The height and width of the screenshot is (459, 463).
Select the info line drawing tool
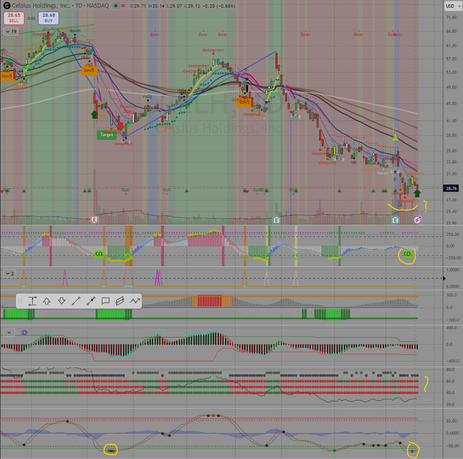pyautogui.click(x=91, y=301)
